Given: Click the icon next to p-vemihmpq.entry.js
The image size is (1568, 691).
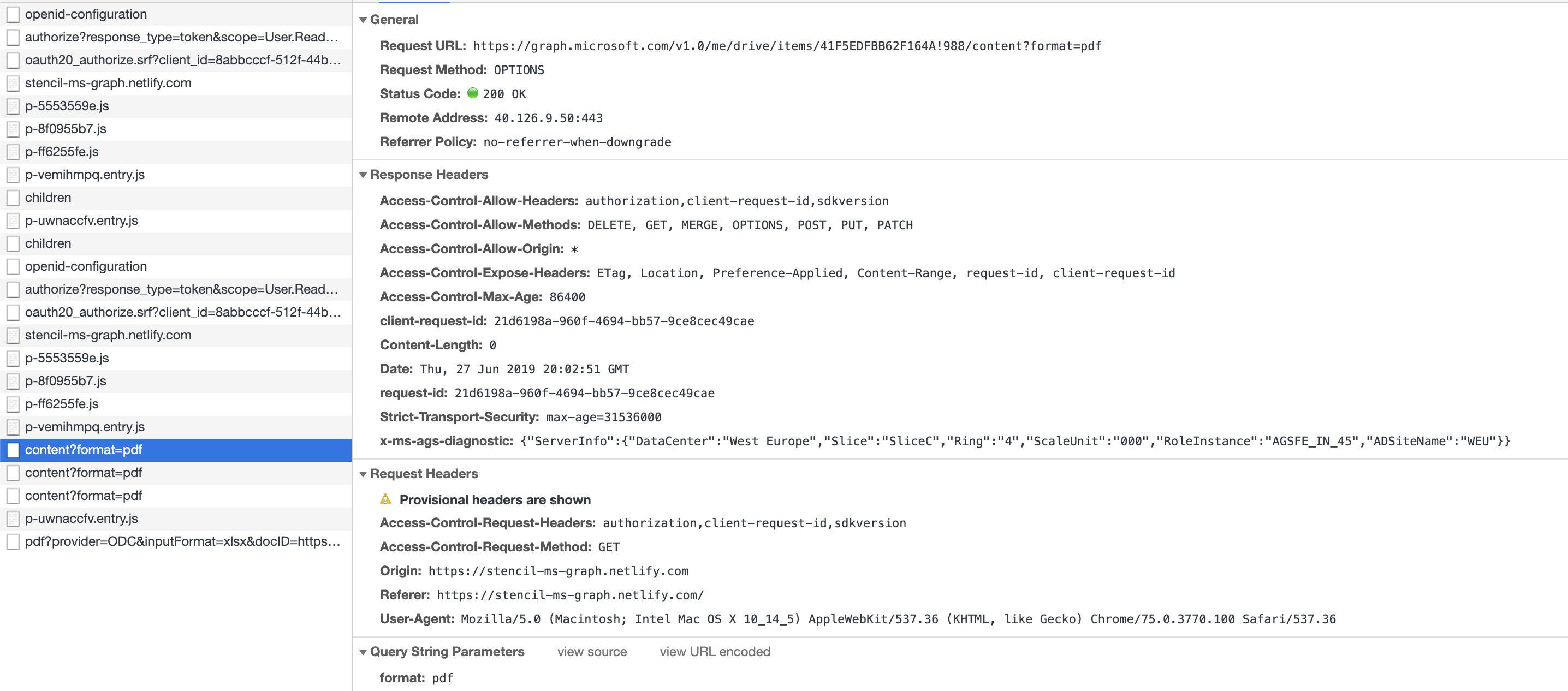Looking at the screenshot, I should (13, 175).
